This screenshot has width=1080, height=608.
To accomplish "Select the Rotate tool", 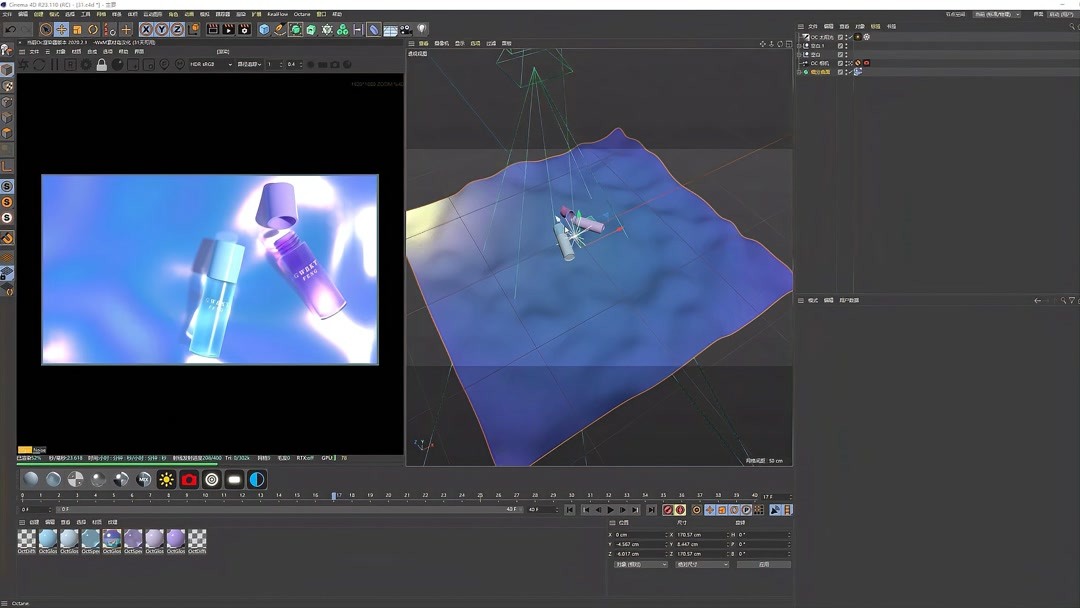I will click(x=92, y=30).
